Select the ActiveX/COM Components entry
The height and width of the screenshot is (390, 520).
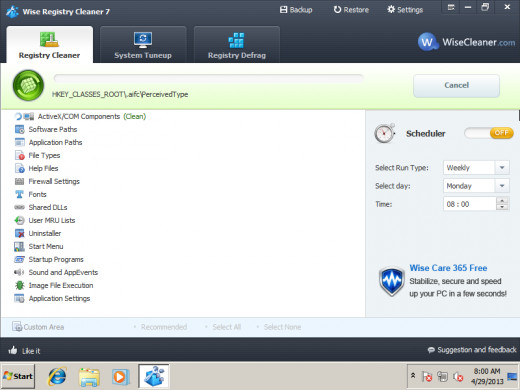point(79,116)
